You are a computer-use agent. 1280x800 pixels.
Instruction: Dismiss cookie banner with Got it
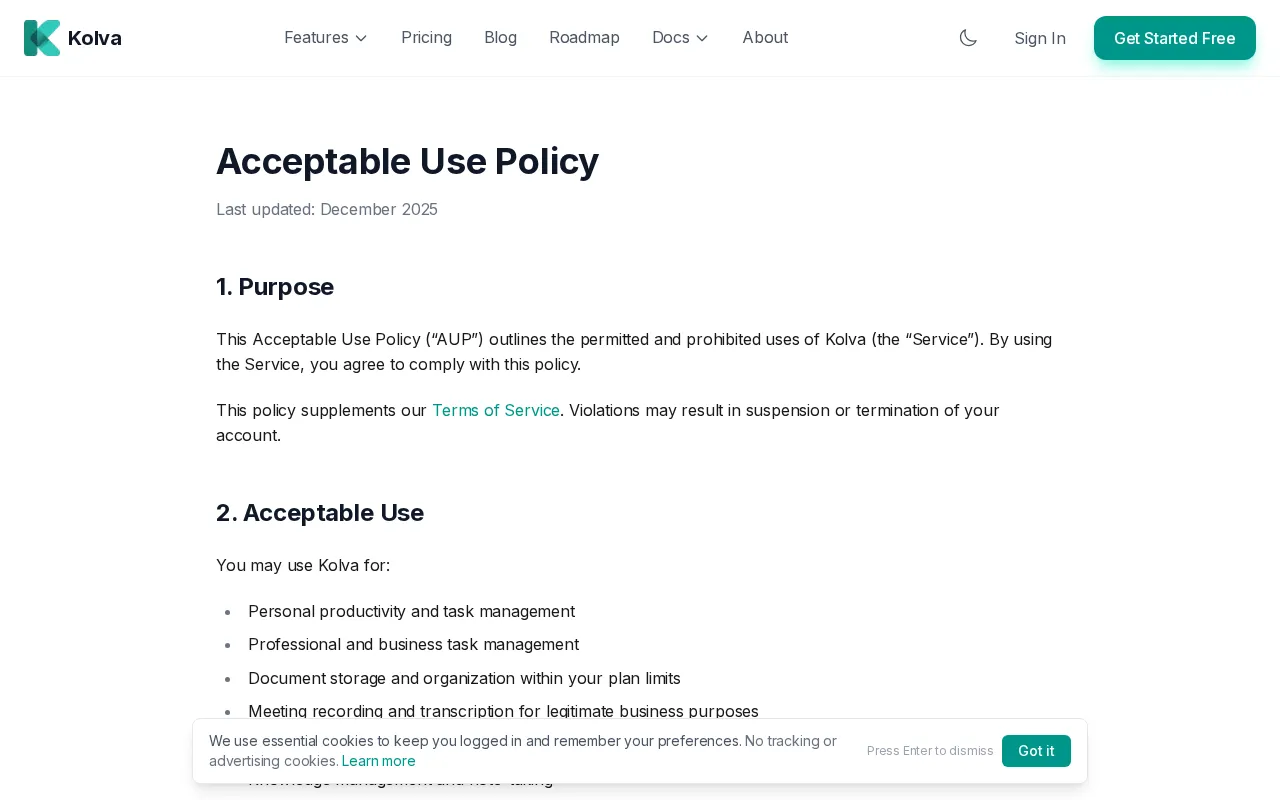click(x=1036, y=751)
